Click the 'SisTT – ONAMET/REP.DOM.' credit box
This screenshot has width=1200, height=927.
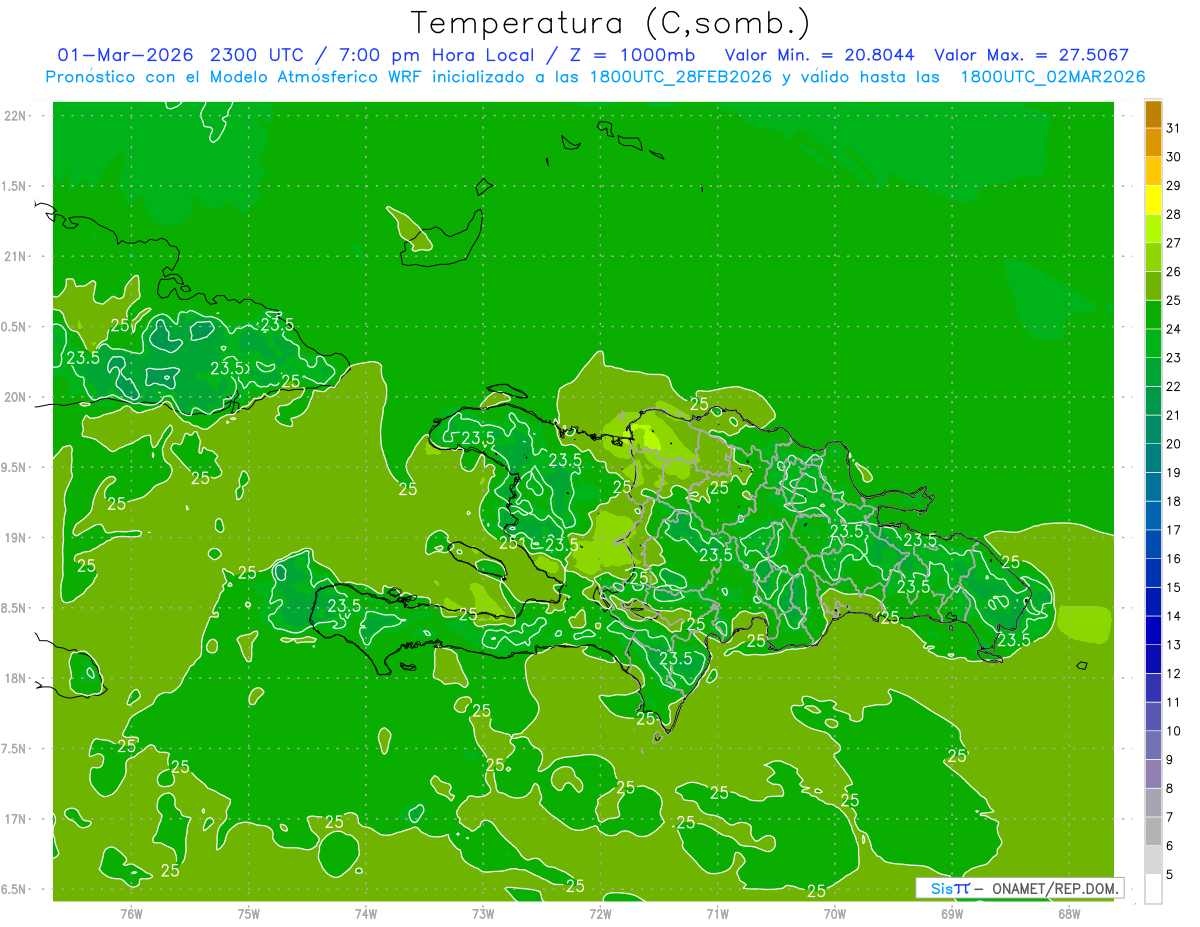(1019, 888)
